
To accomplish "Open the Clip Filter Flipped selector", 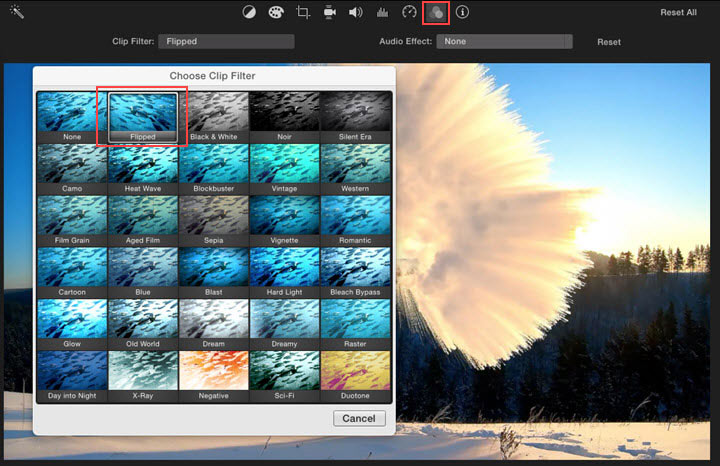I will click(226, 41).
